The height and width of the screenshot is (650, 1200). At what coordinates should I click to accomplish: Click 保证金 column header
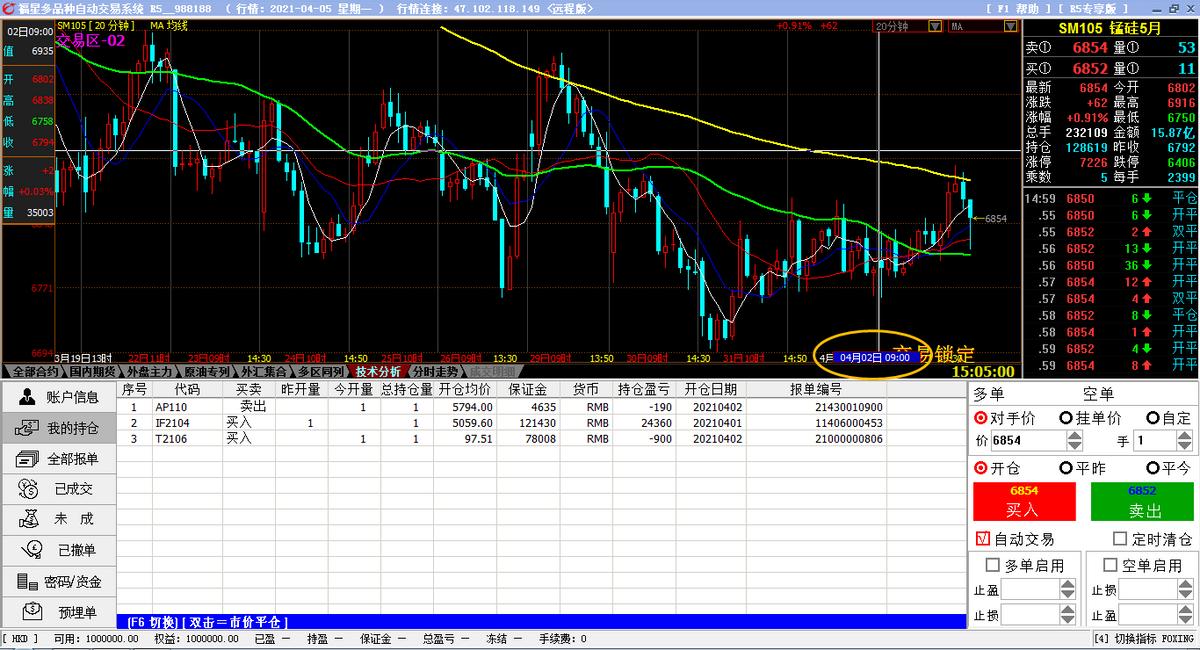(x=527, y=389)
